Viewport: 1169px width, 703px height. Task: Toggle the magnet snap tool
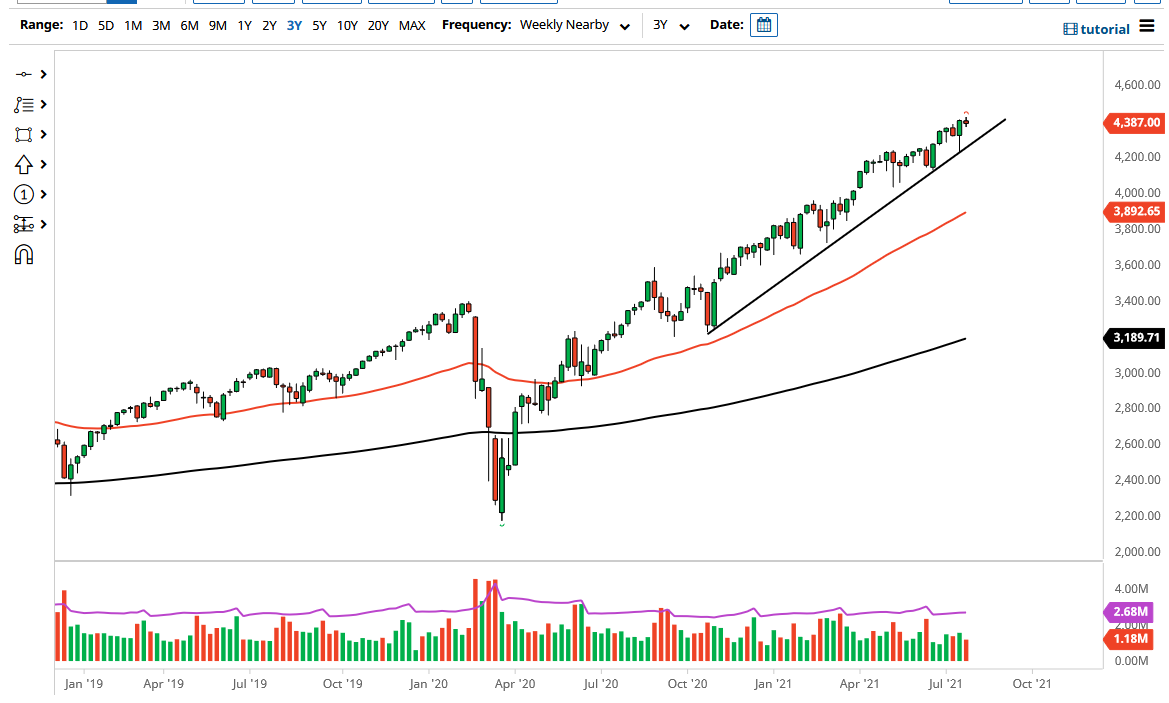click(24, 254)
